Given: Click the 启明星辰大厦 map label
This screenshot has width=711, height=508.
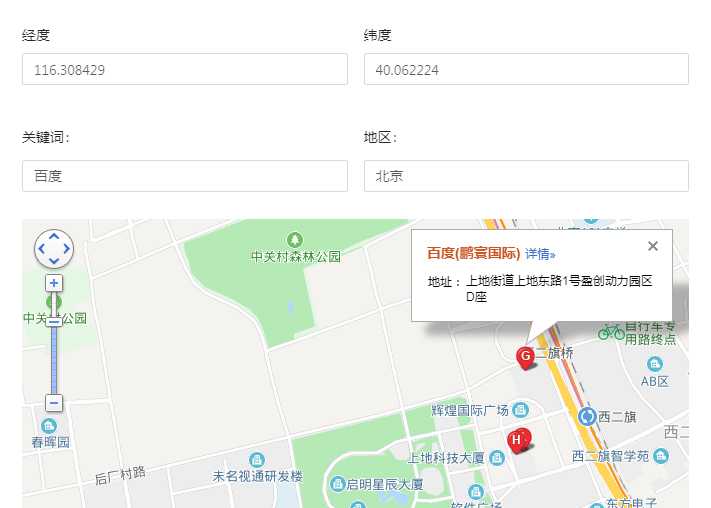Looking at the screenshot, I should coord(385,484).
